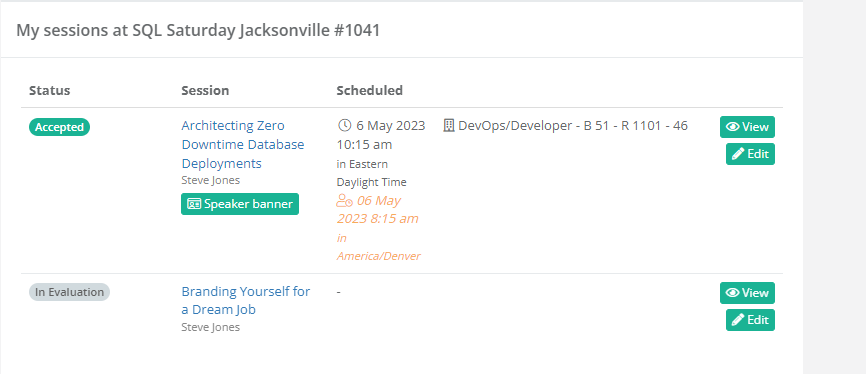Viewport: 866px width, 374px height.
Task: Click the Scheduled column header
Action: pos(369,90)
